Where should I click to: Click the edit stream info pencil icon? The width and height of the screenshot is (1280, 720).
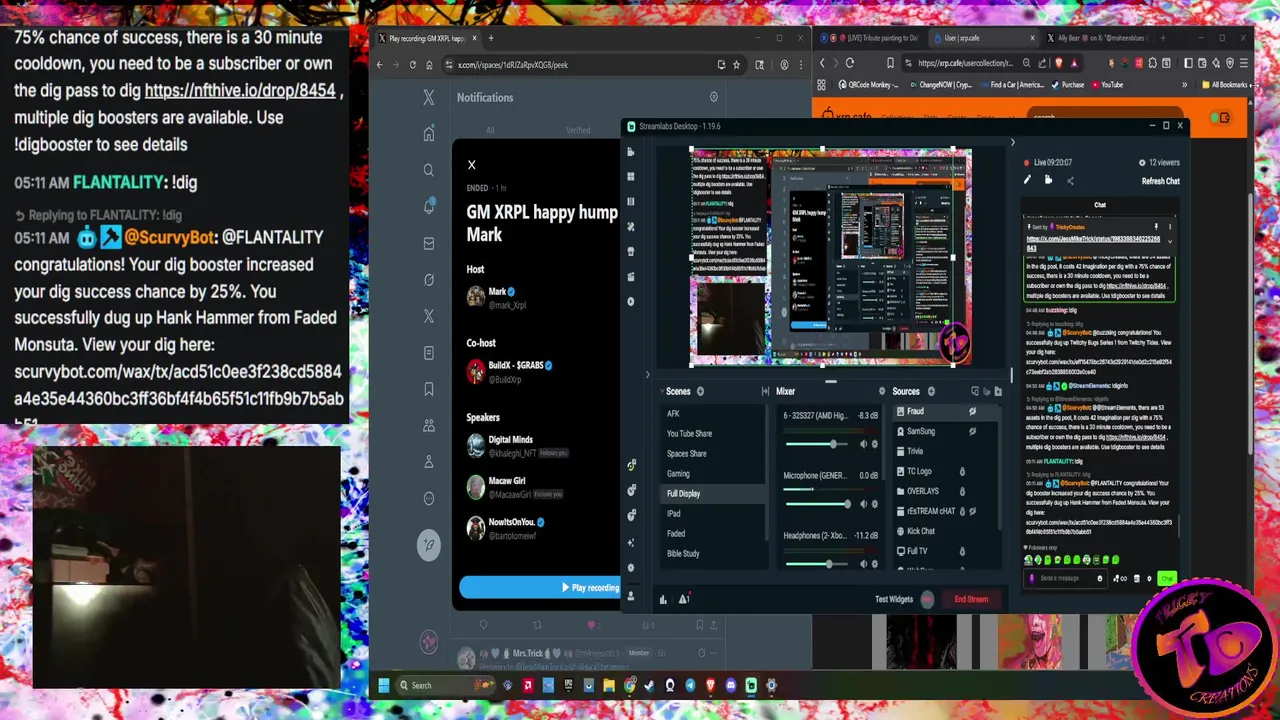(x=1027, y=180)
